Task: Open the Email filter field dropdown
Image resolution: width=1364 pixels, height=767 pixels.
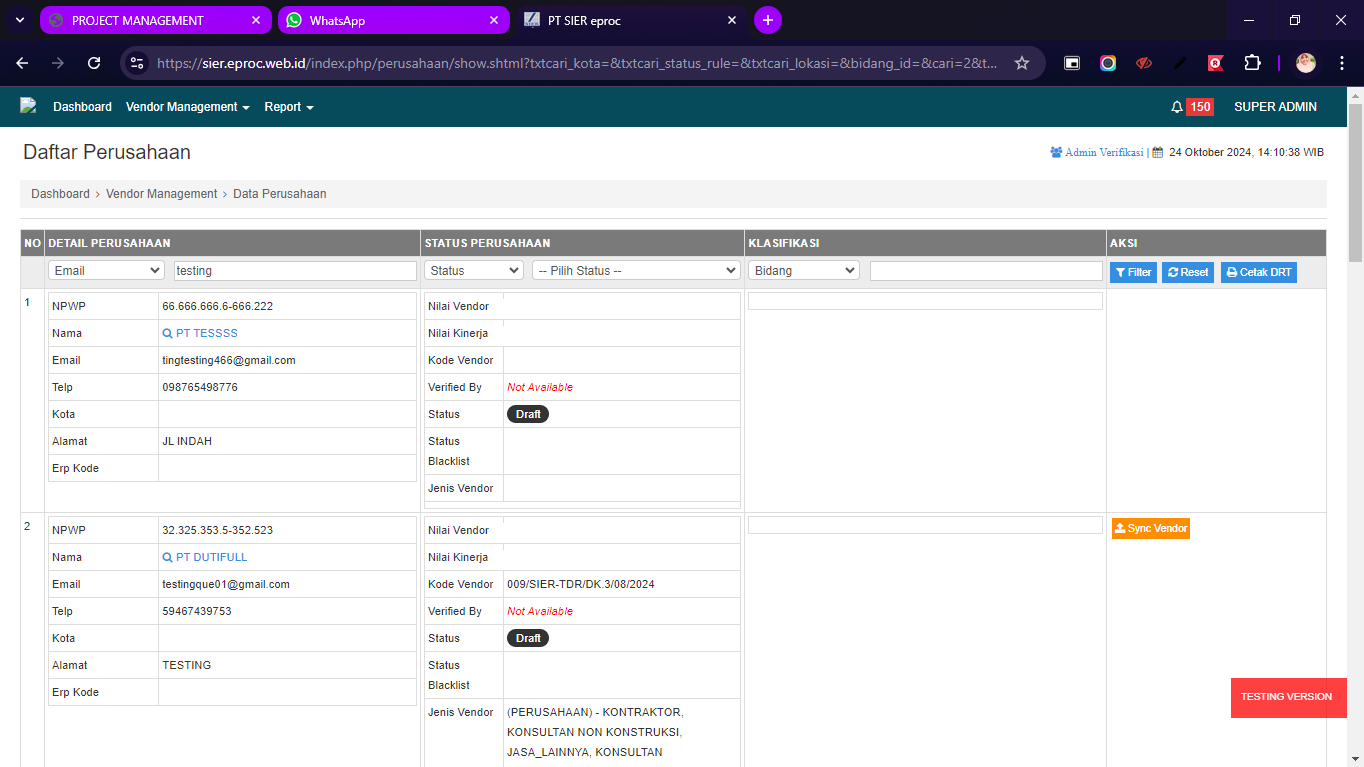Action: pyautogui.click(x=106, y=271)
